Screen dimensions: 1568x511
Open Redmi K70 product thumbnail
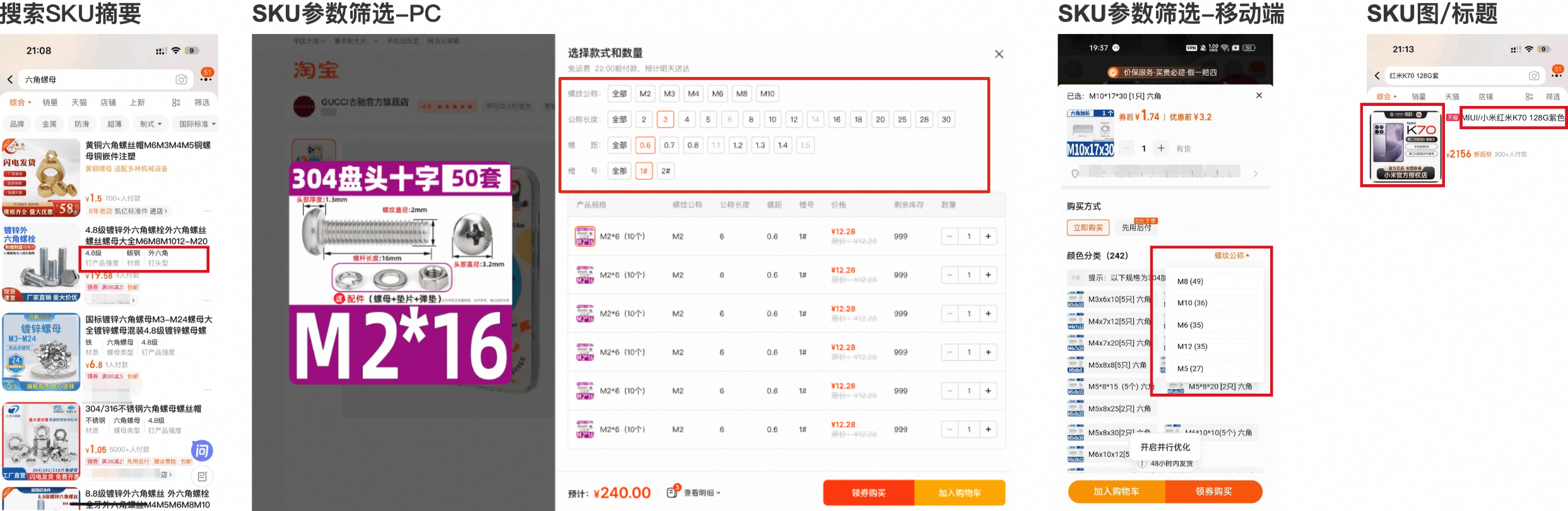pyautogui.click(x=1406, y=146)
